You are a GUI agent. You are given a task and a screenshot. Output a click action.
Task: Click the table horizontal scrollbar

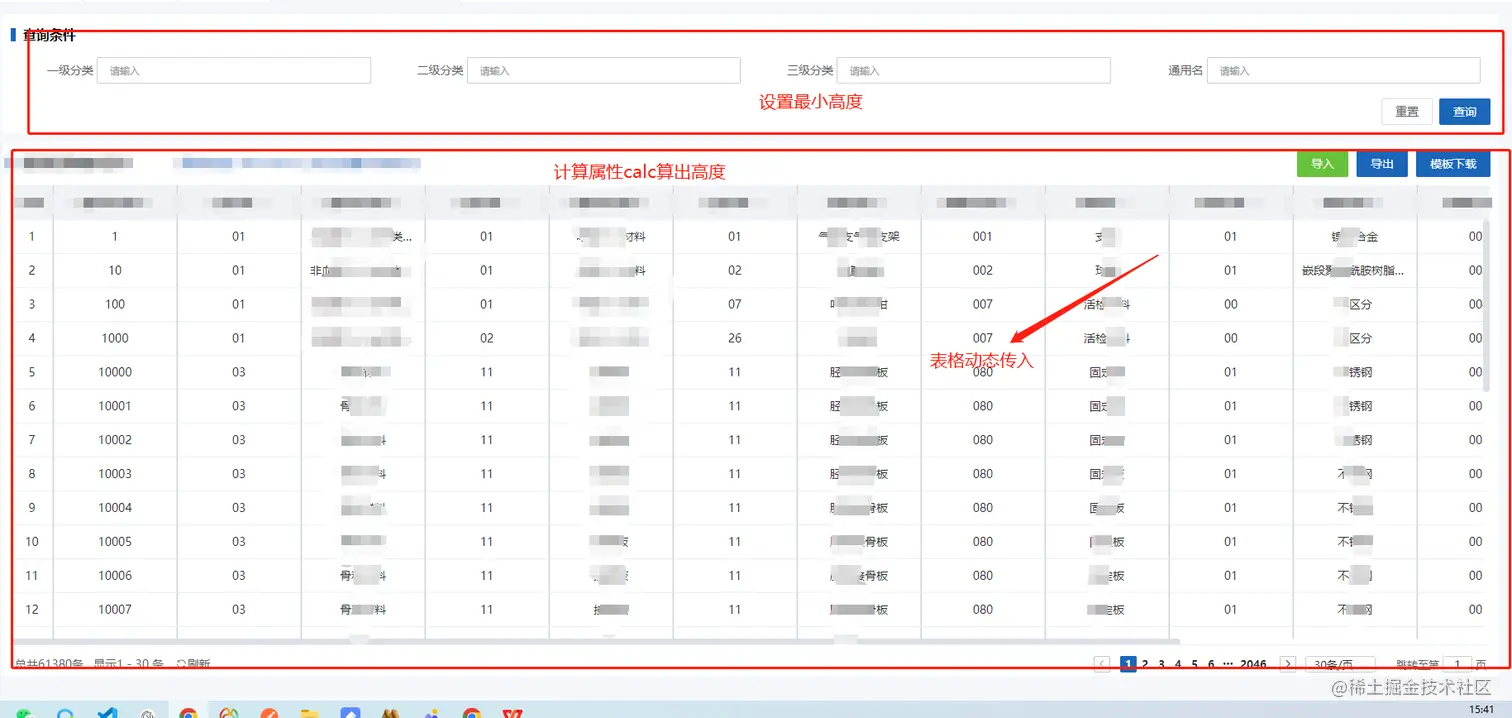tap(597, 641)
